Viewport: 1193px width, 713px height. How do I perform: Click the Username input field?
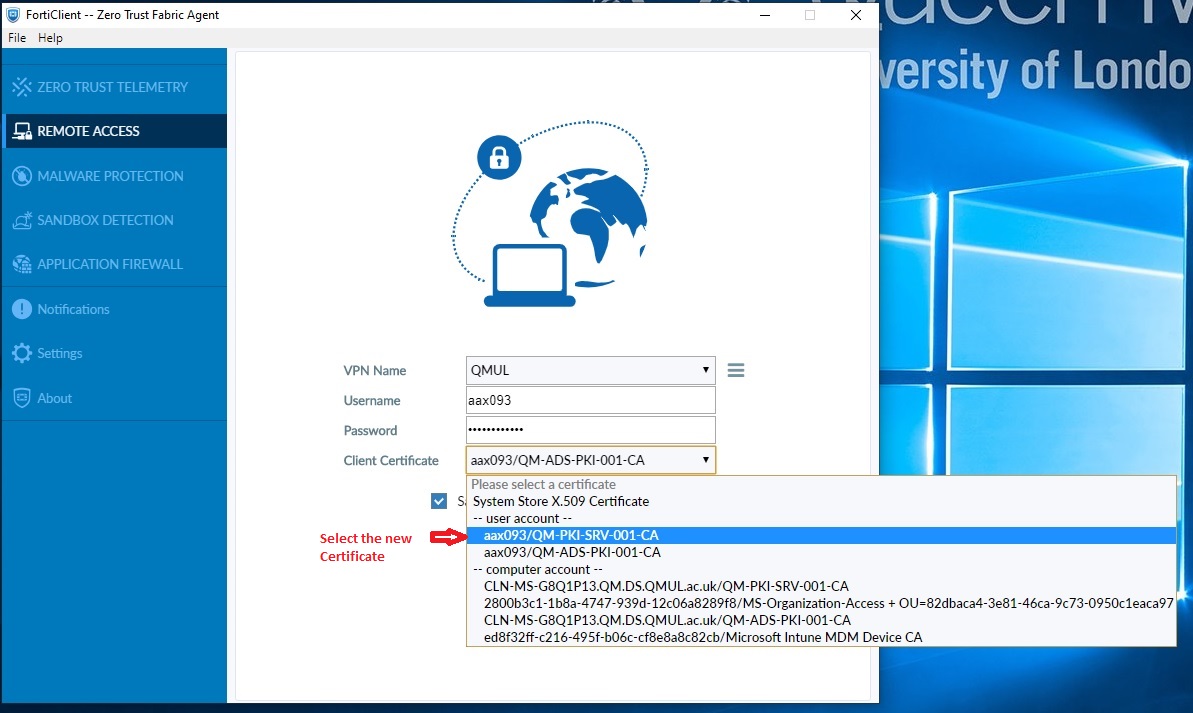(x=590, y=400)
